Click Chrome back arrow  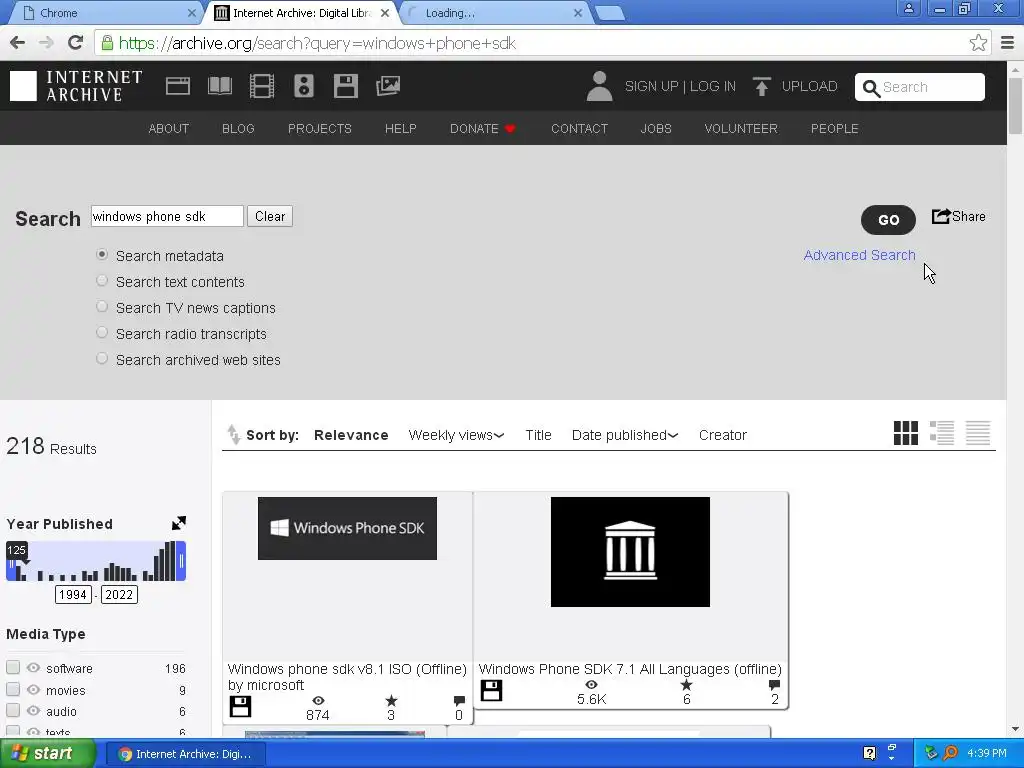click(x=18, y=43)
